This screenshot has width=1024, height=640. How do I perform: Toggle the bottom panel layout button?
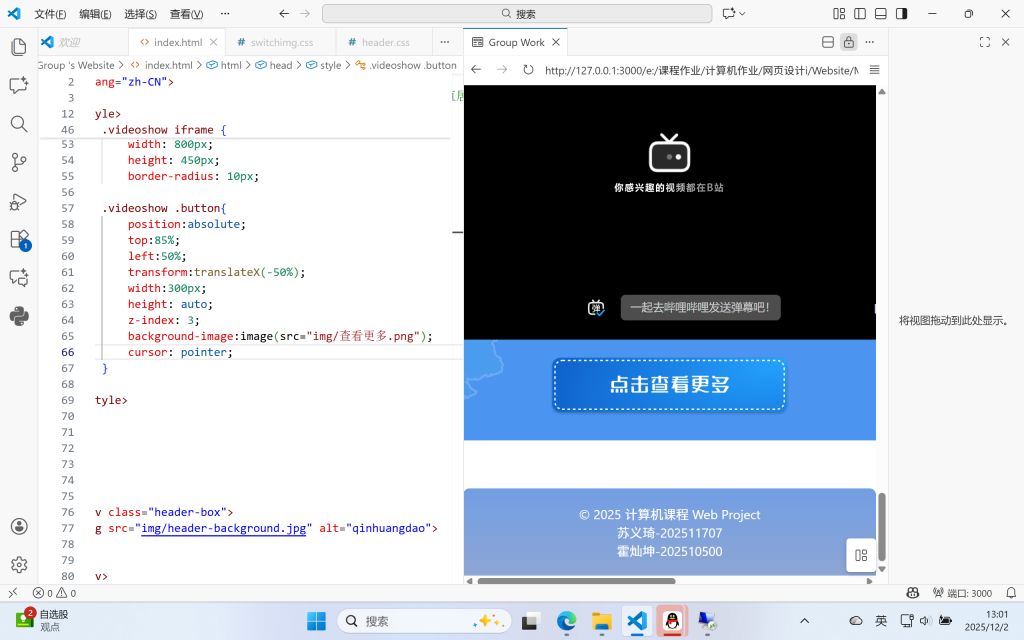tap(881, 14)
